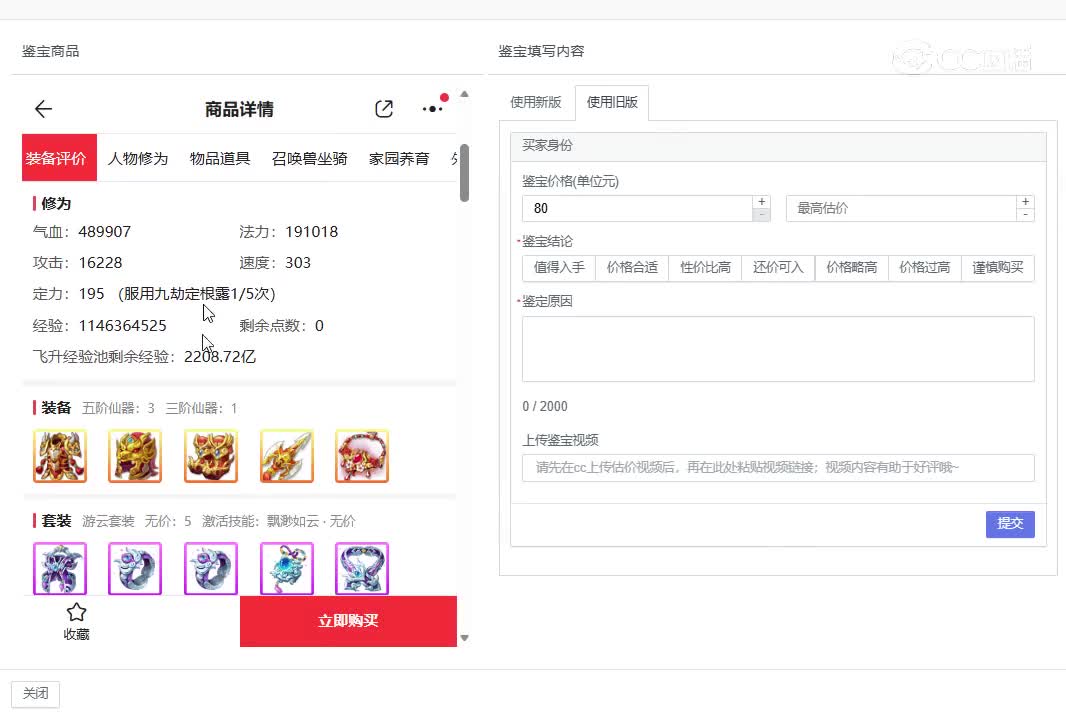Screen dimensions: 1066x716
Task: Switch to the 使用新版 tab
Action: coord(536,102)
